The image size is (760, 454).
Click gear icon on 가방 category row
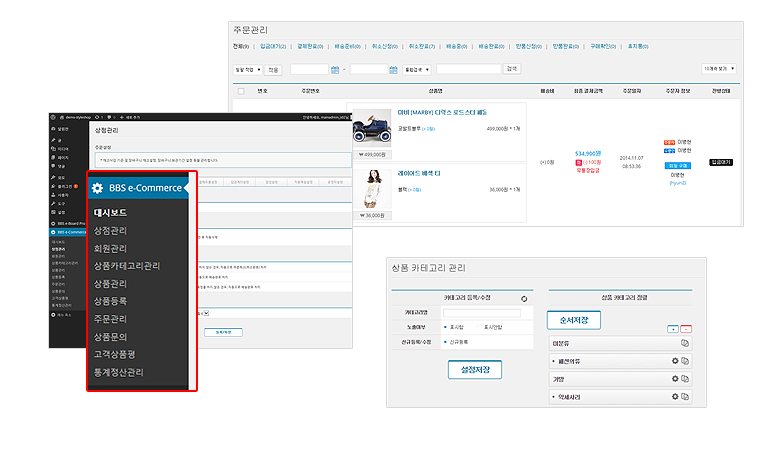[x=675, y=379]
